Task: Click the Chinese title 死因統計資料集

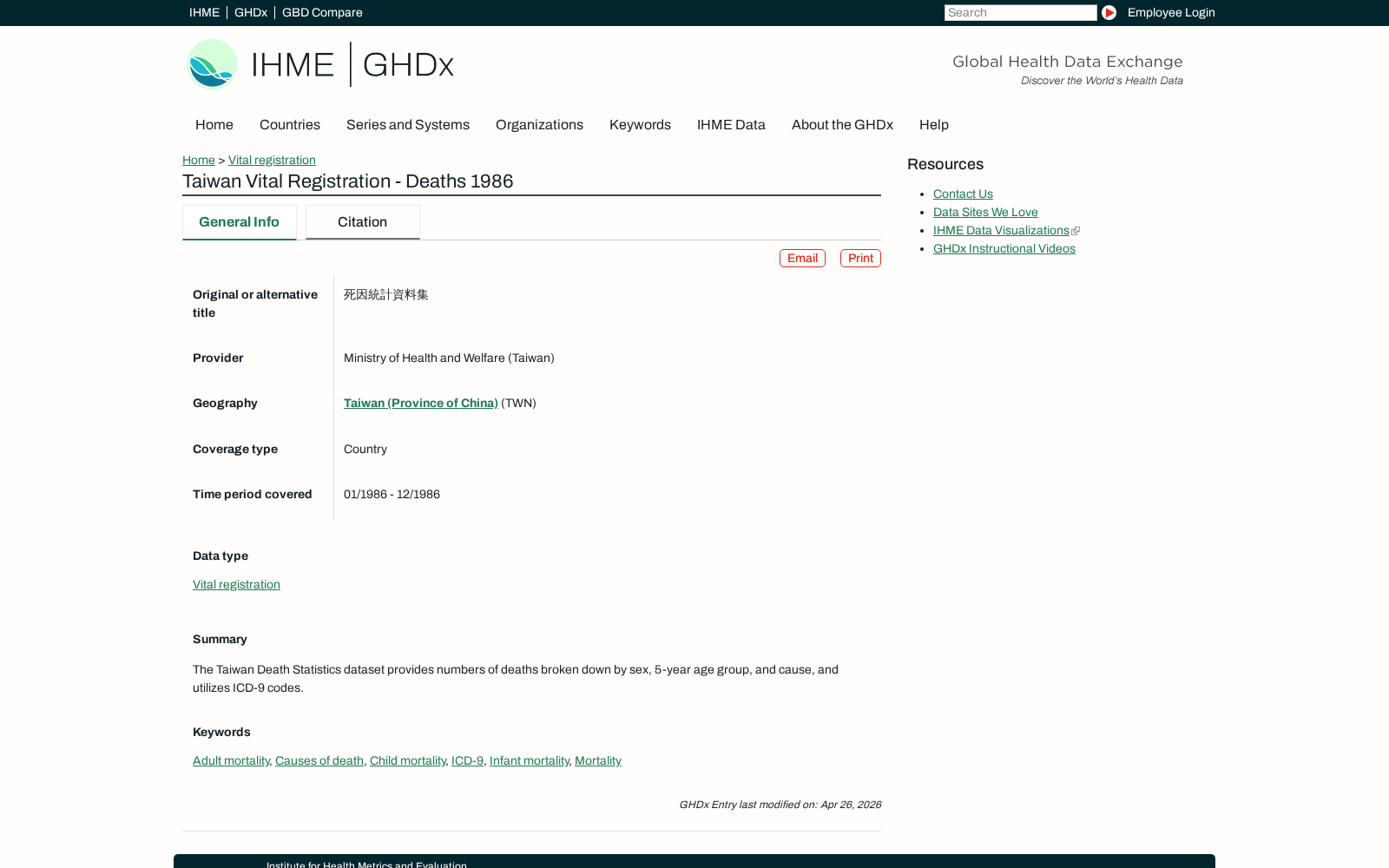Action: [x=386, y=295]
